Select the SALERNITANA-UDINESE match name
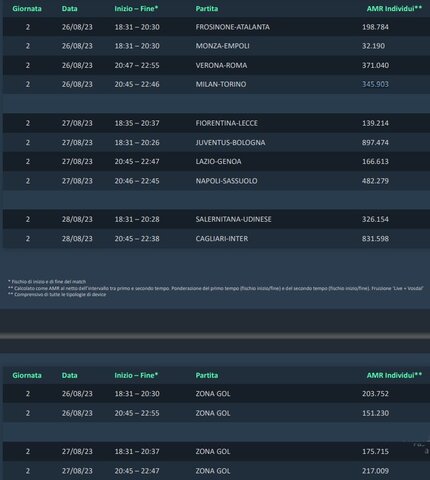The height and width of the screenshot is (480, 430). point(233,219)
